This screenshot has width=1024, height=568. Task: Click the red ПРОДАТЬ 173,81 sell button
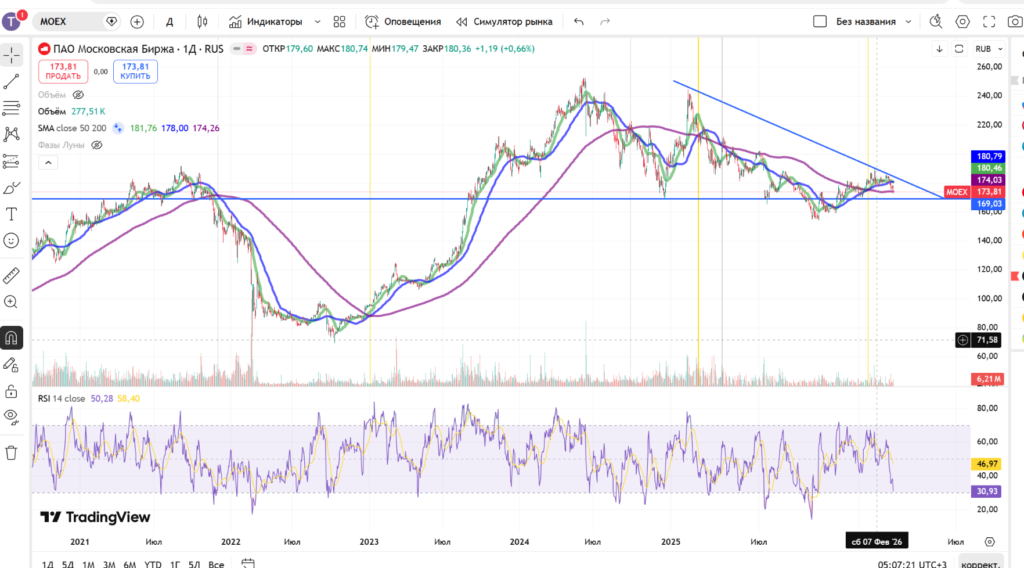[63, 71]
